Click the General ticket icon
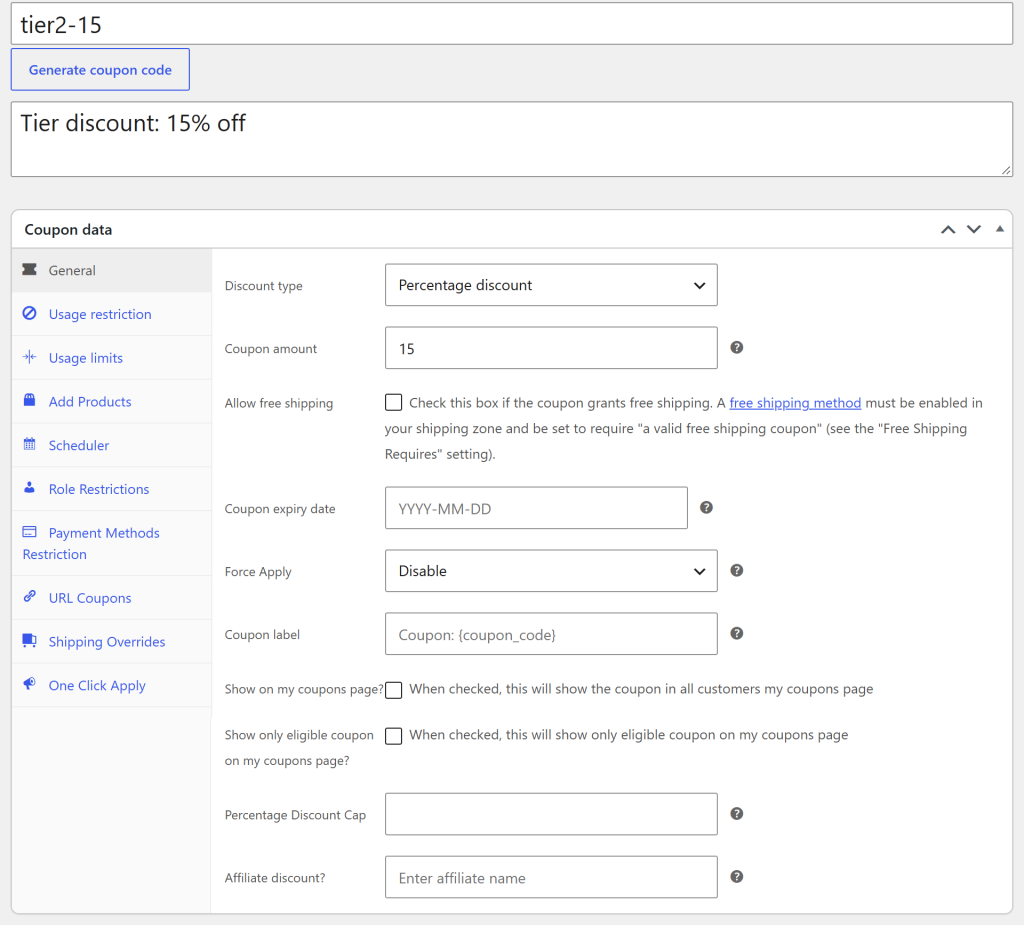The height and width of the screenshot is (925, 1024). pyautogui.click(x=29, y=270)
